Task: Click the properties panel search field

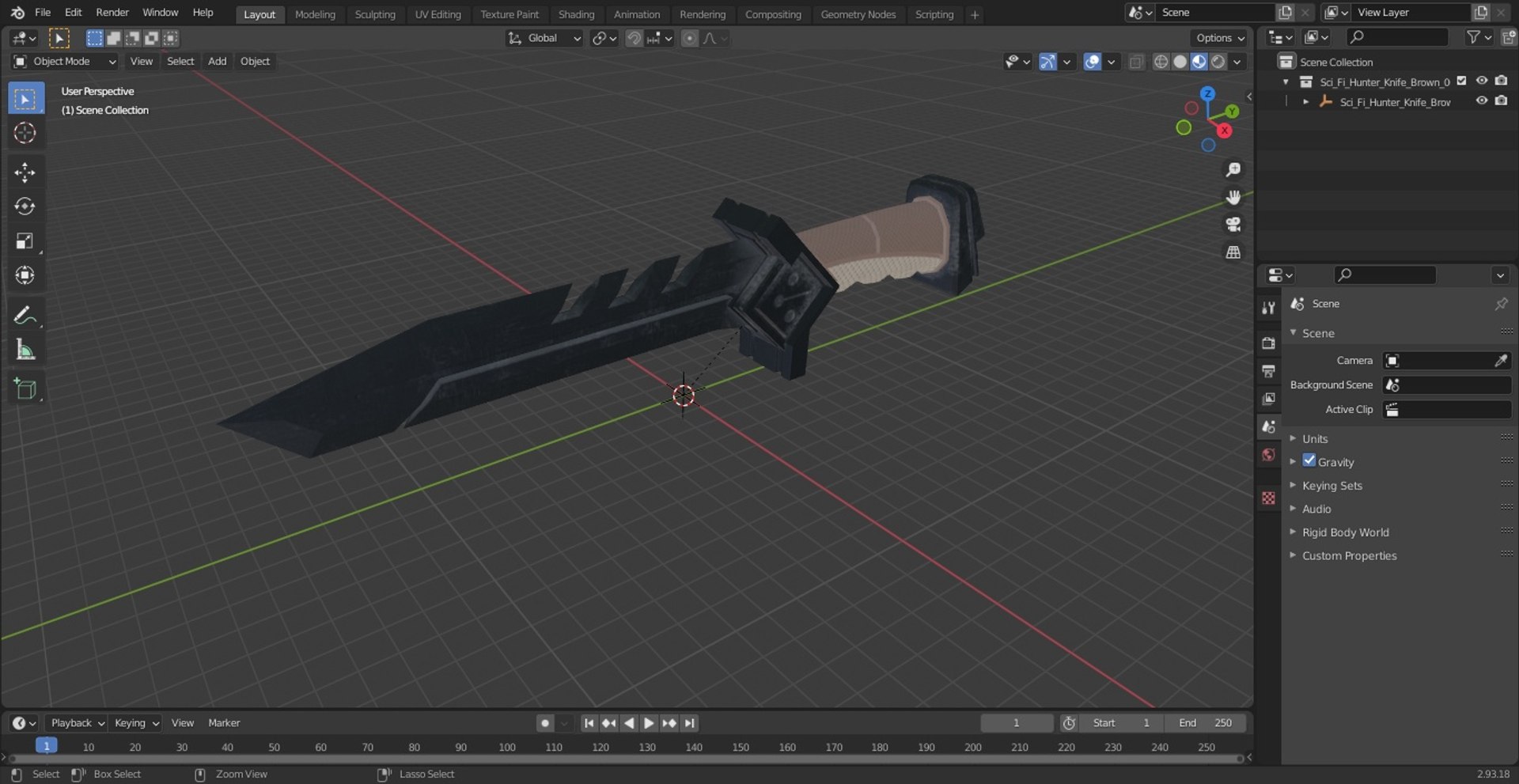Action: (x=1385, y=275)
